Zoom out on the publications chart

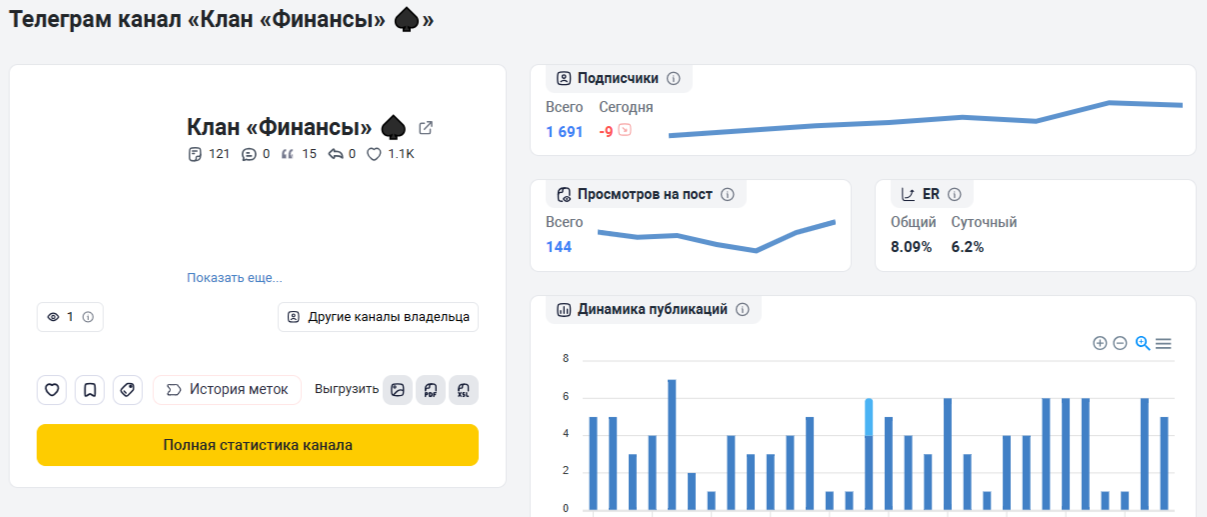(1120, 343)
